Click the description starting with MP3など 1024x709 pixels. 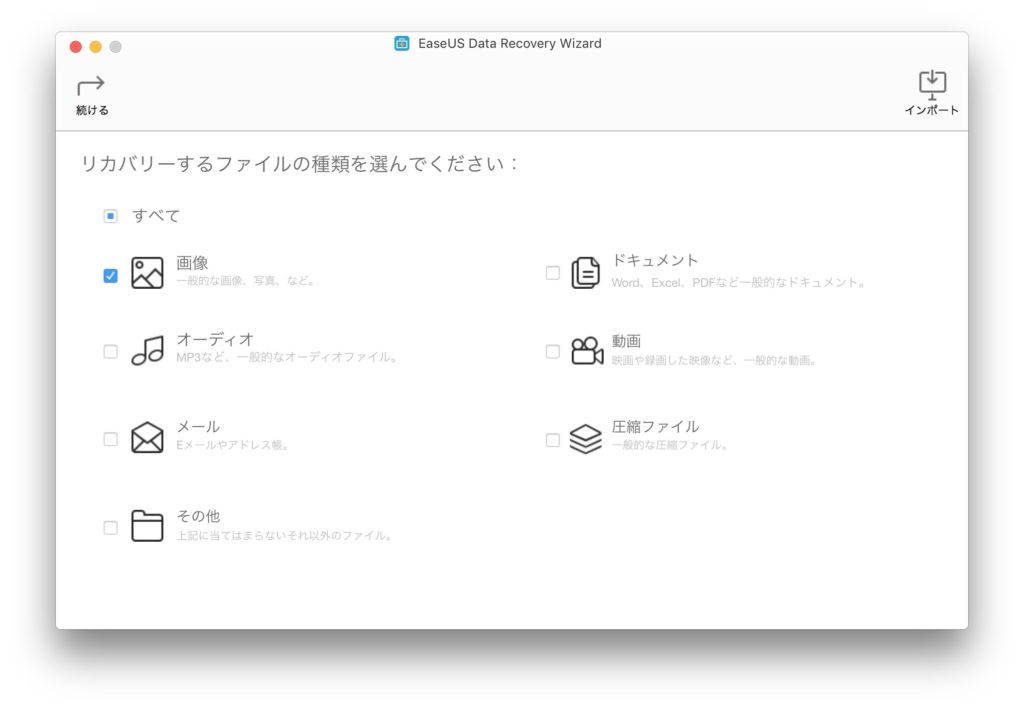pos(287,357)
